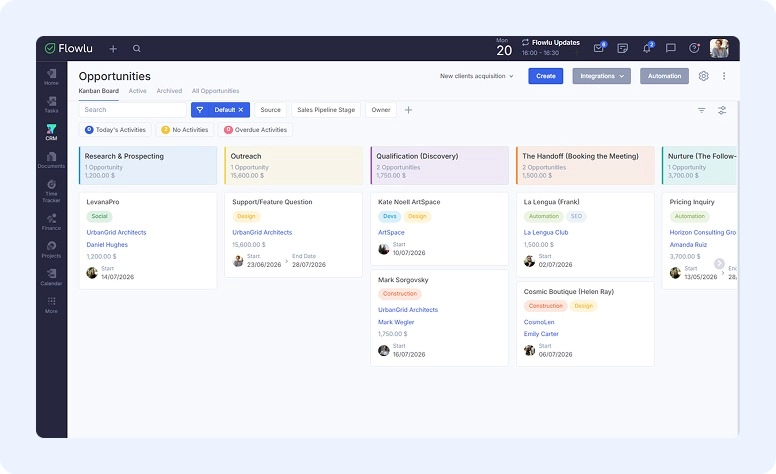Open Amanda Ruiz contact link
The image size is (776, 474).
point(688,244)
